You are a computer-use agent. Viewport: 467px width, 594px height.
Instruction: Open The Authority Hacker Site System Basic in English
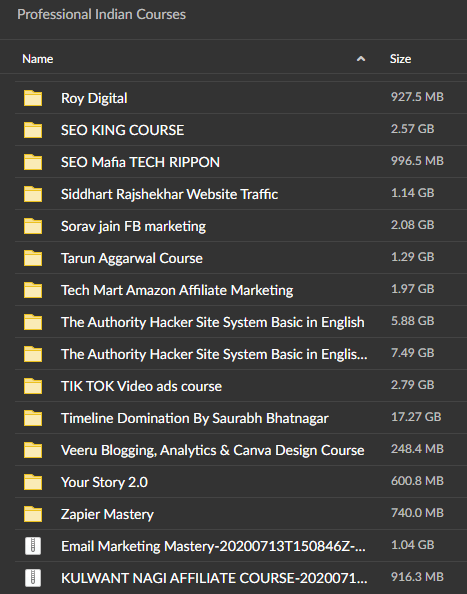[212, 322]
